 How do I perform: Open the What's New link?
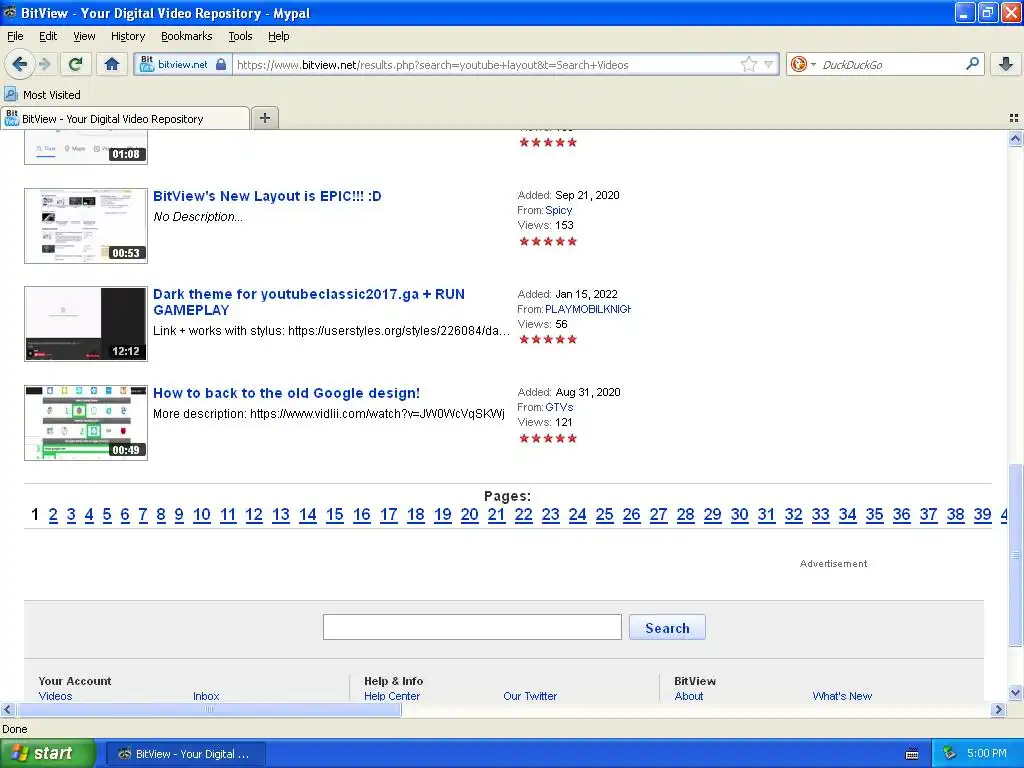(x=842, y=696)
